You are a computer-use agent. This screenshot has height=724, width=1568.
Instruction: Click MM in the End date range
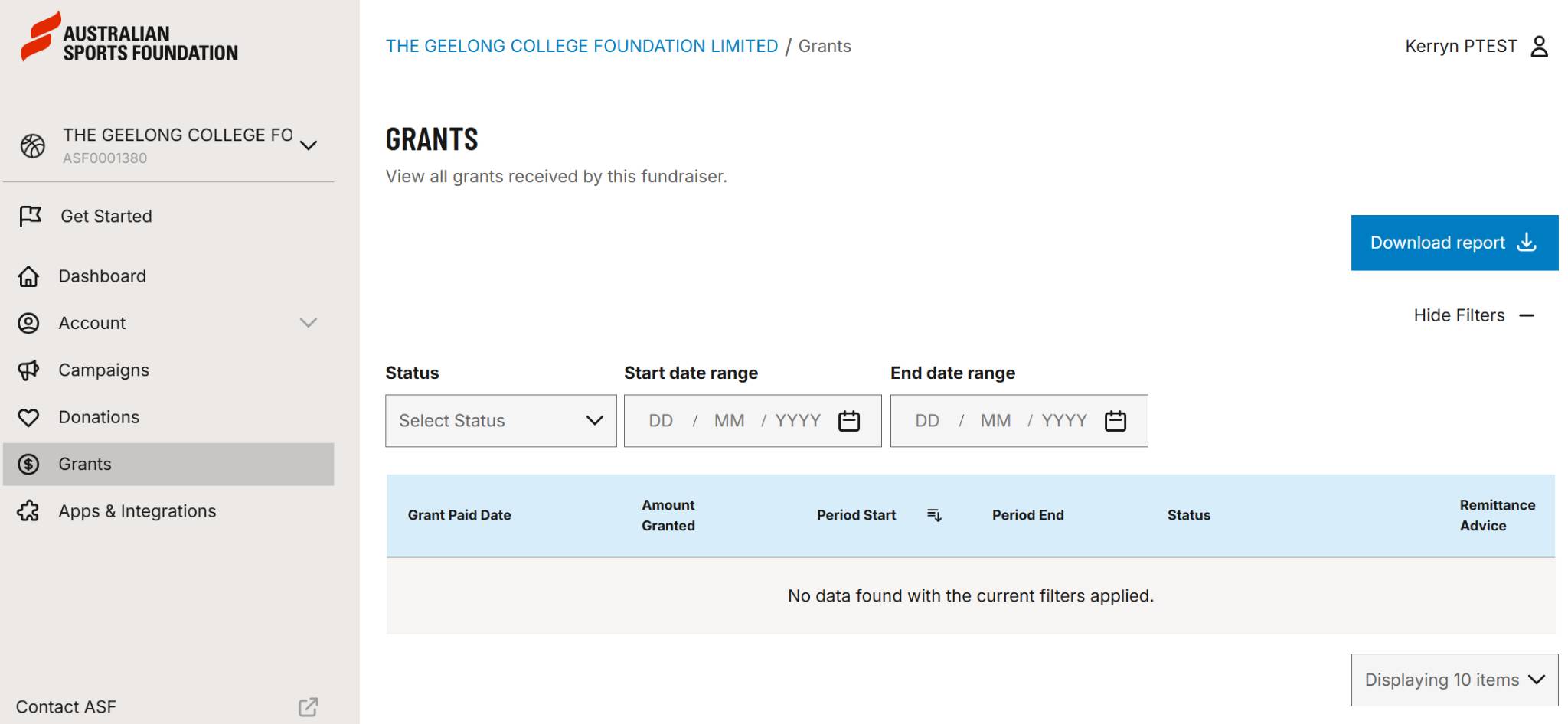[995, 421]
